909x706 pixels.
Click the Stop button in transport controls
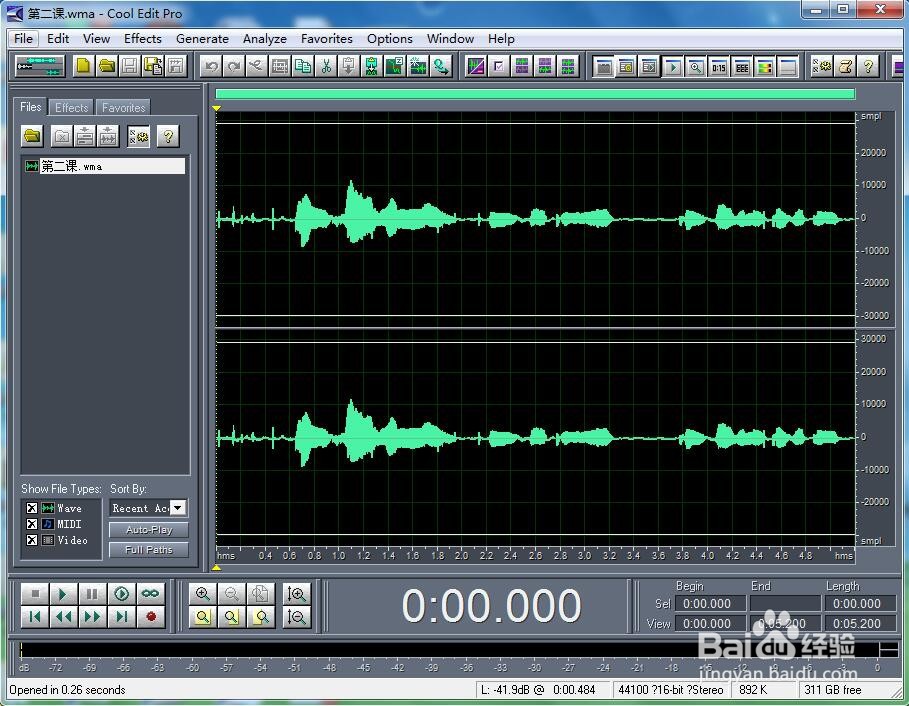pyautogui.click(x=35, y=594)
